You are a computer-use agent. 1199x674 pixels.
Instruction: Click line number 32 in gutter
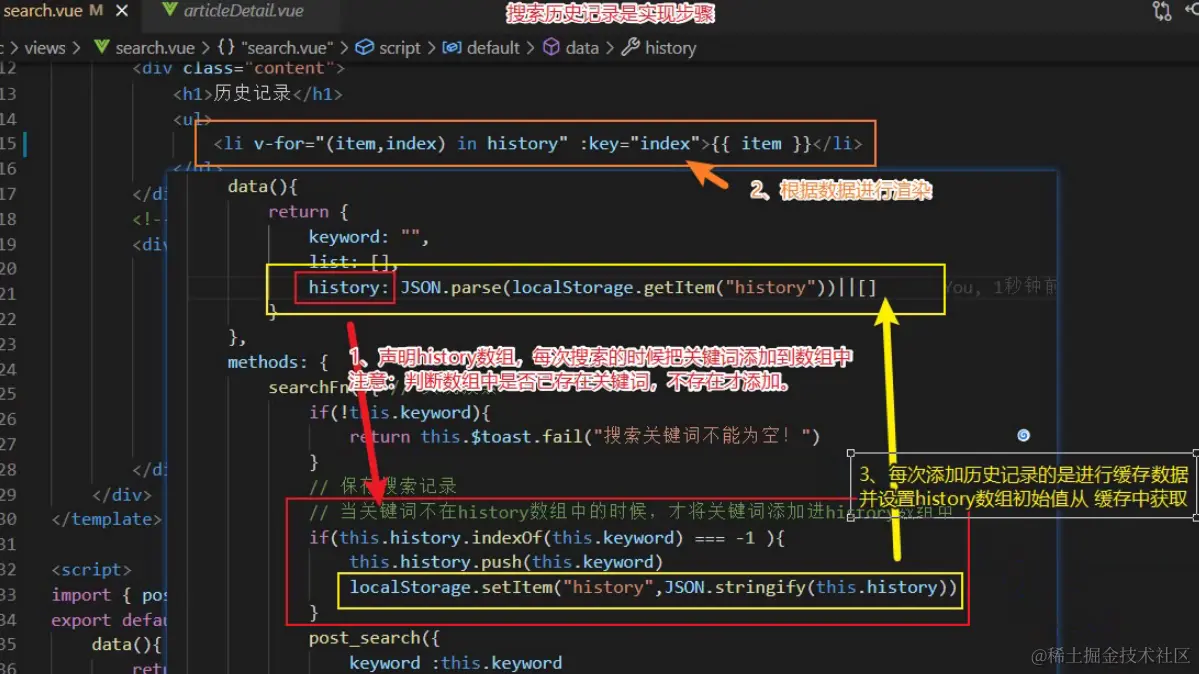[x=8, y=569]
